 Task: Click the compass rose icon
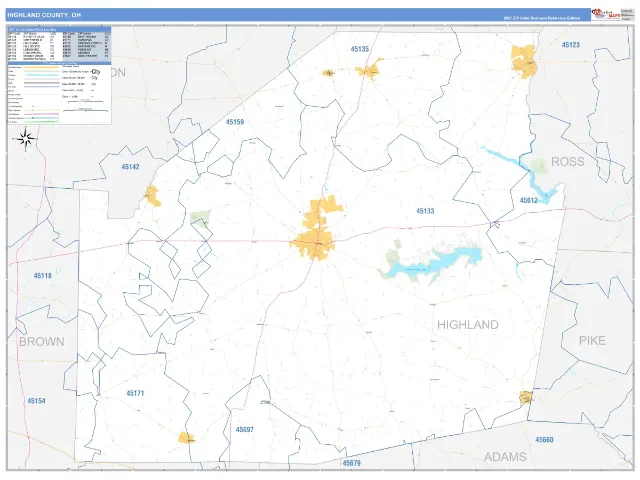pos(26,139)
